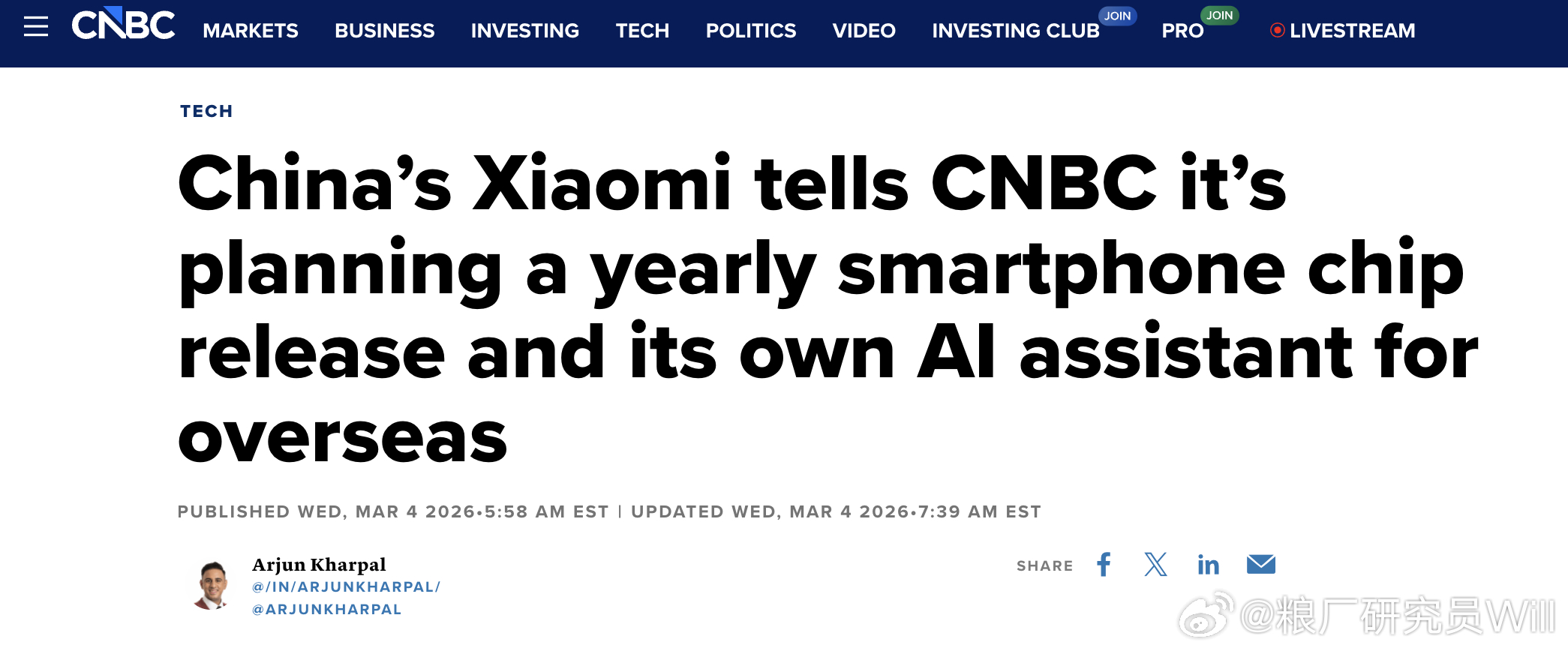
Task: Open the hamburger navigation menu
Action: [x=35, y=27]
